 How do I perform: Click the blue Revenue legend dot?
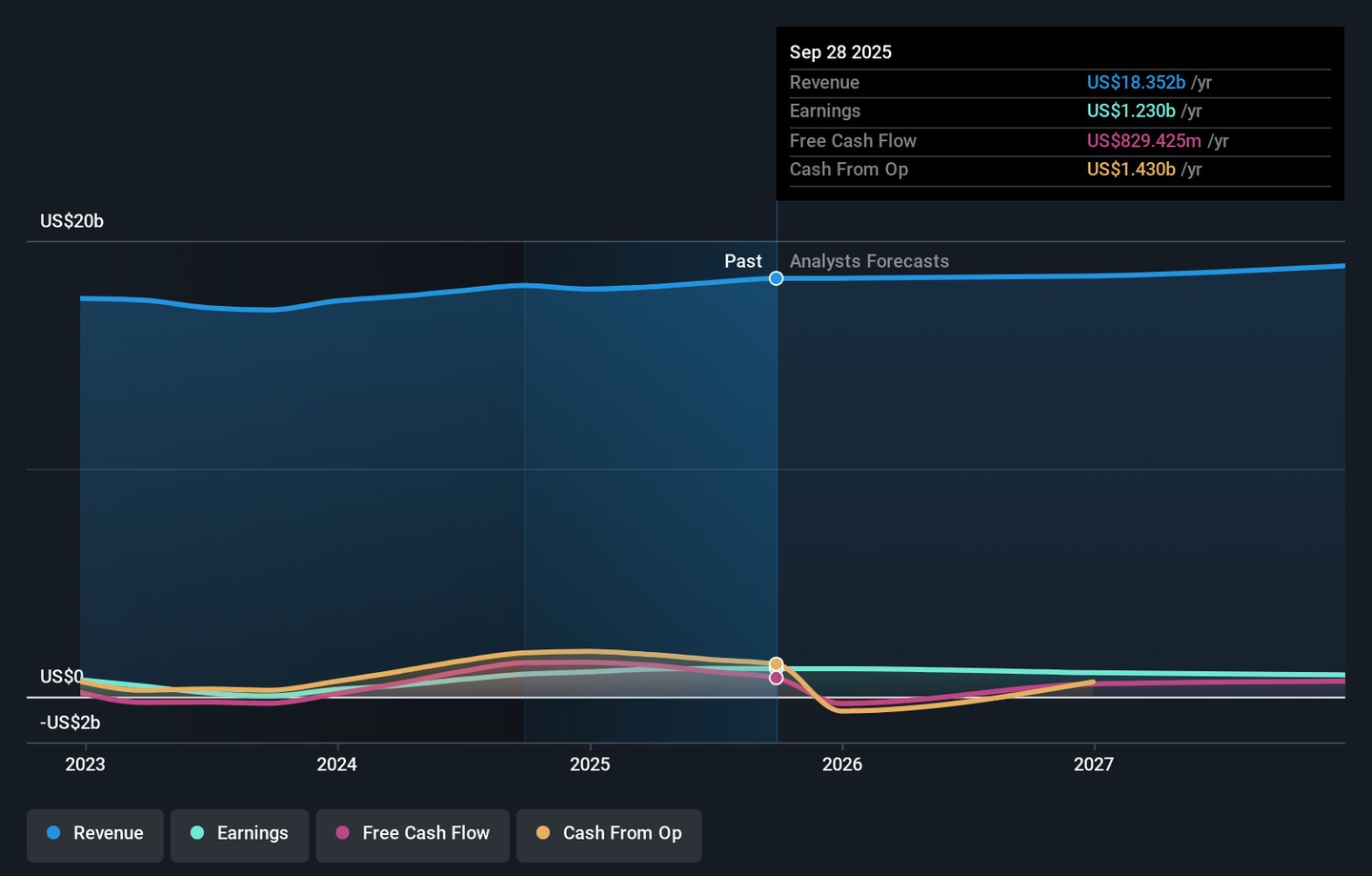click(54, 833)
